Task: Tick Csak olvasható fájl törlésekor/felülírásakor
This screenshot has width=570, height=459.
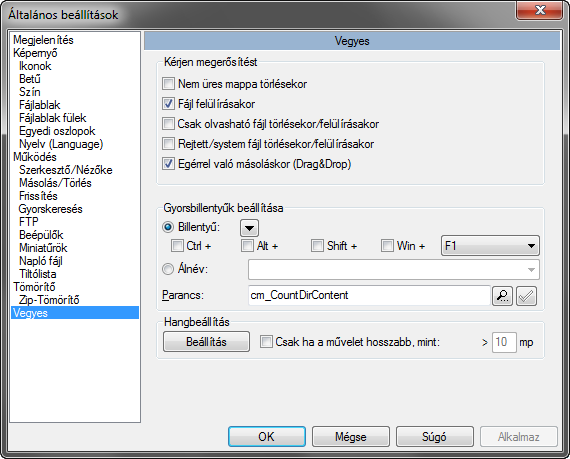Action: 168,124
